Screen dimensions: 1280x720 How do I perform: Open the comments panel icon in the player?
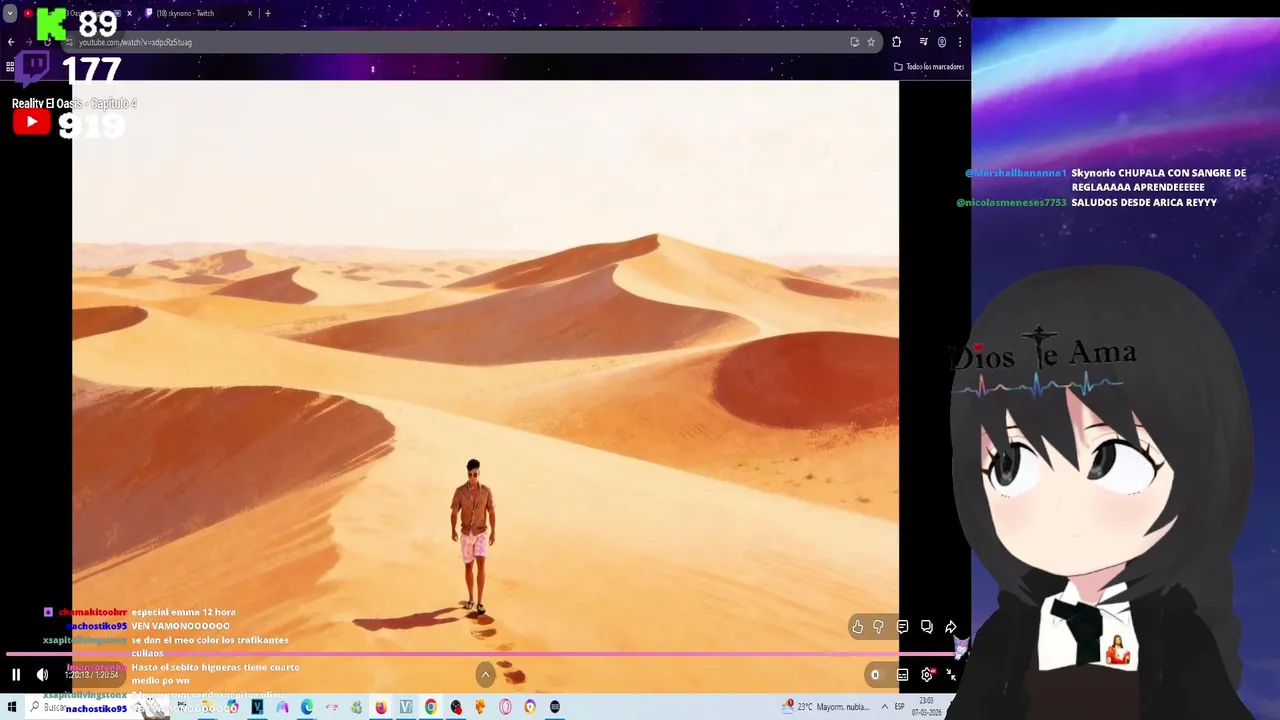[x=902, y=627]
